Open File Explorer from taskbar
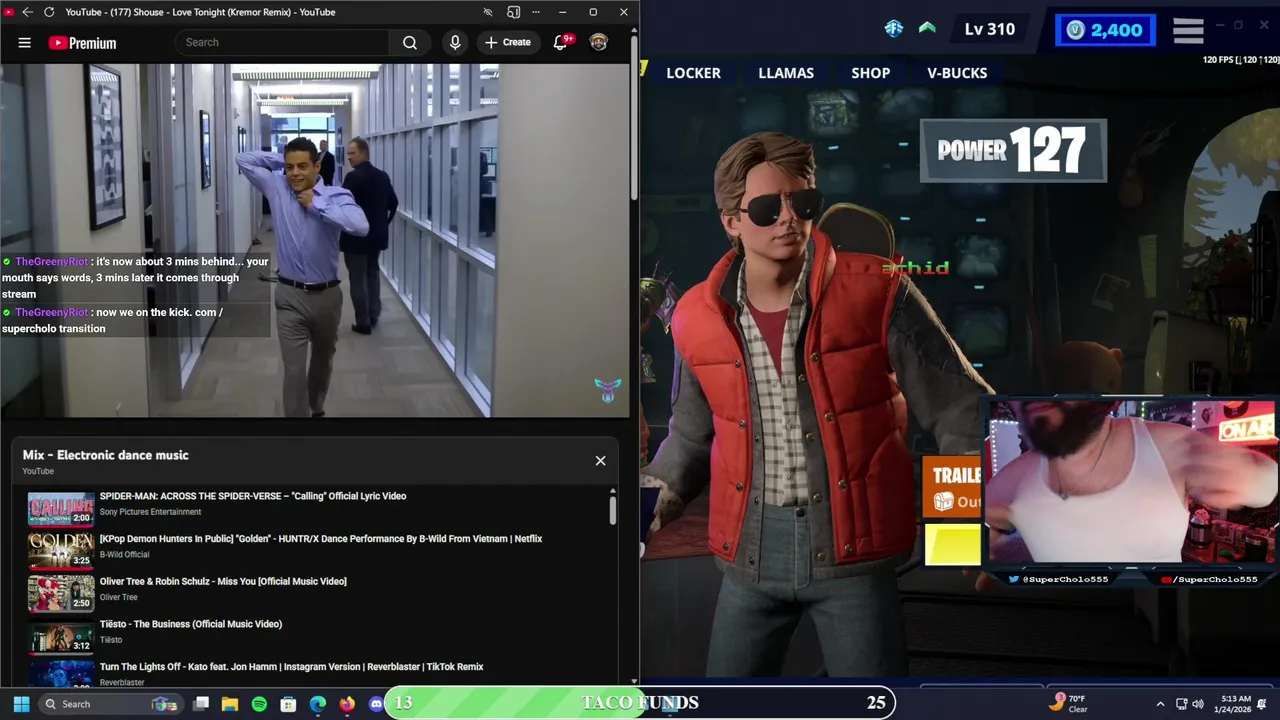Viewport: 1280px width, 720px height. (230, 704)
